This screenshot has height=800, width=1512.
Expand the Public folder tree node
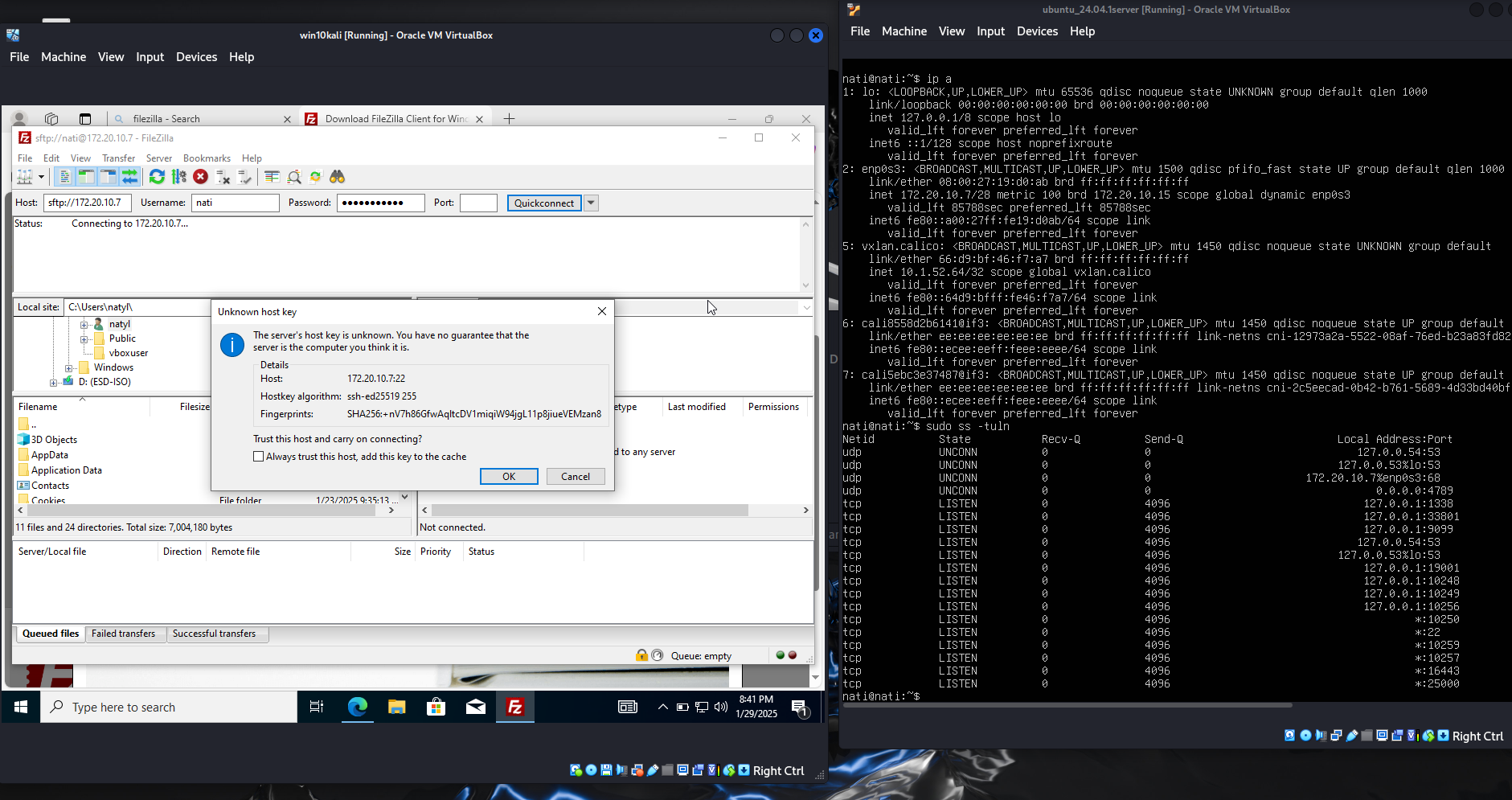[84, 339]
